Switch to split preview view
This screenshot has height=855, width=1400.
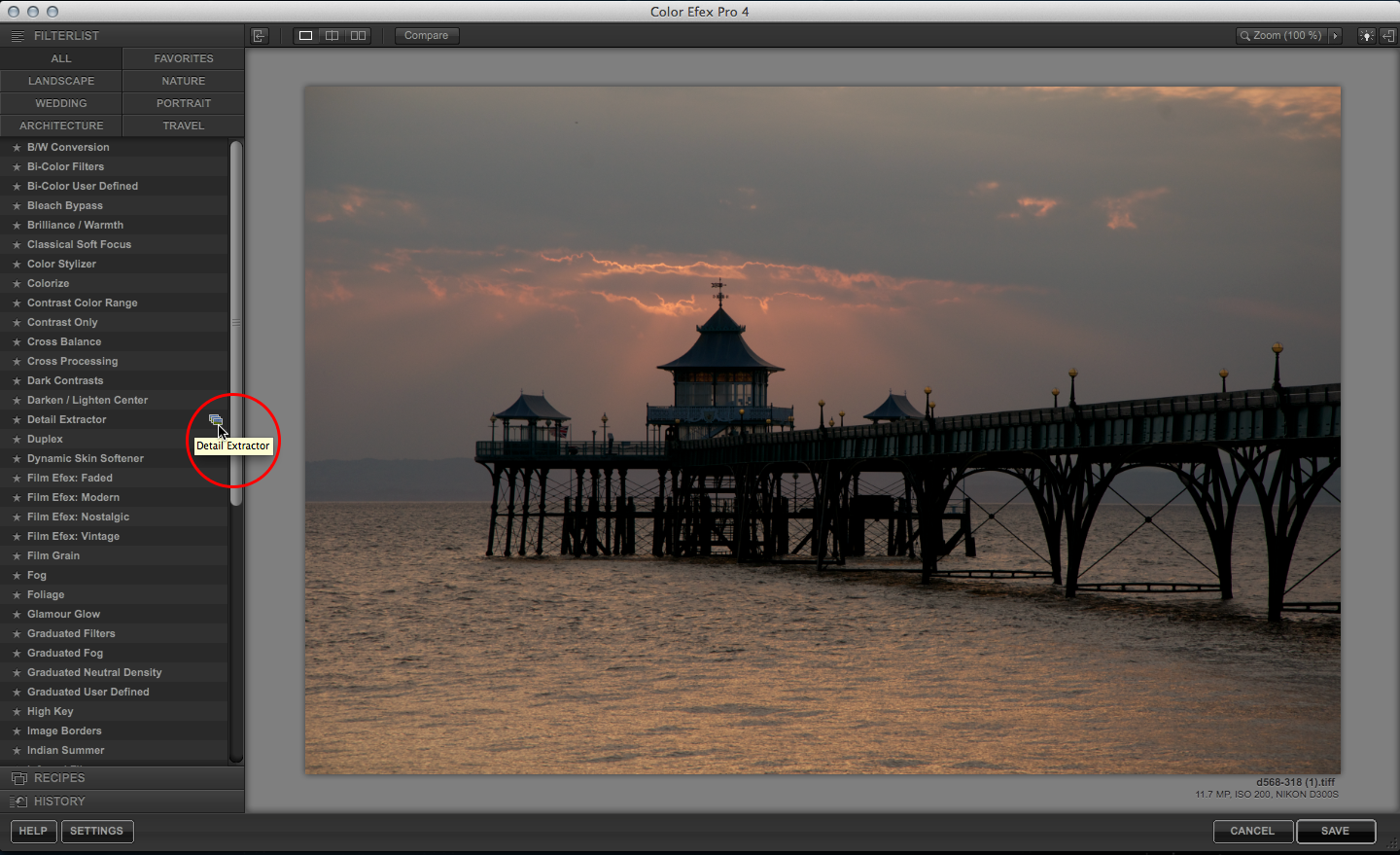coord(332,36)
